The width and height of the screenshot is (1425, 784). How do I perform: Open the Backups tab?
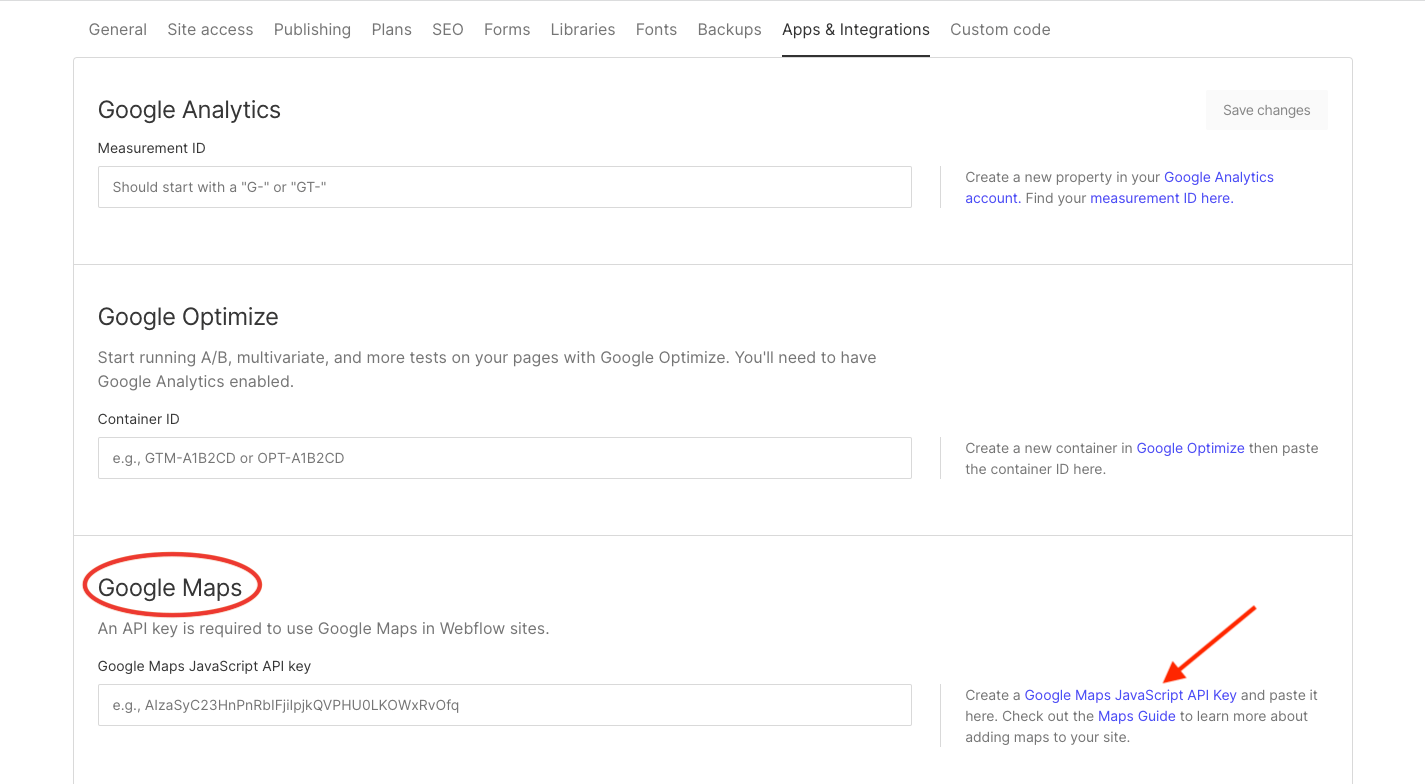point(729,29)
